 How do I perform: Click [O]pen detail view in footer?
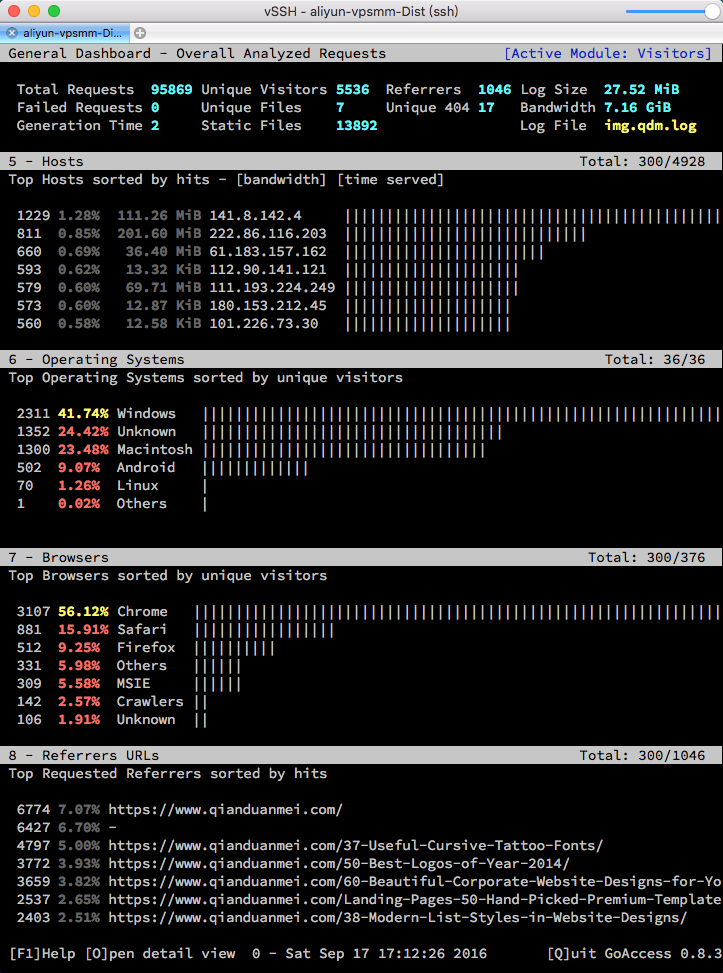[x=160, y=953]
